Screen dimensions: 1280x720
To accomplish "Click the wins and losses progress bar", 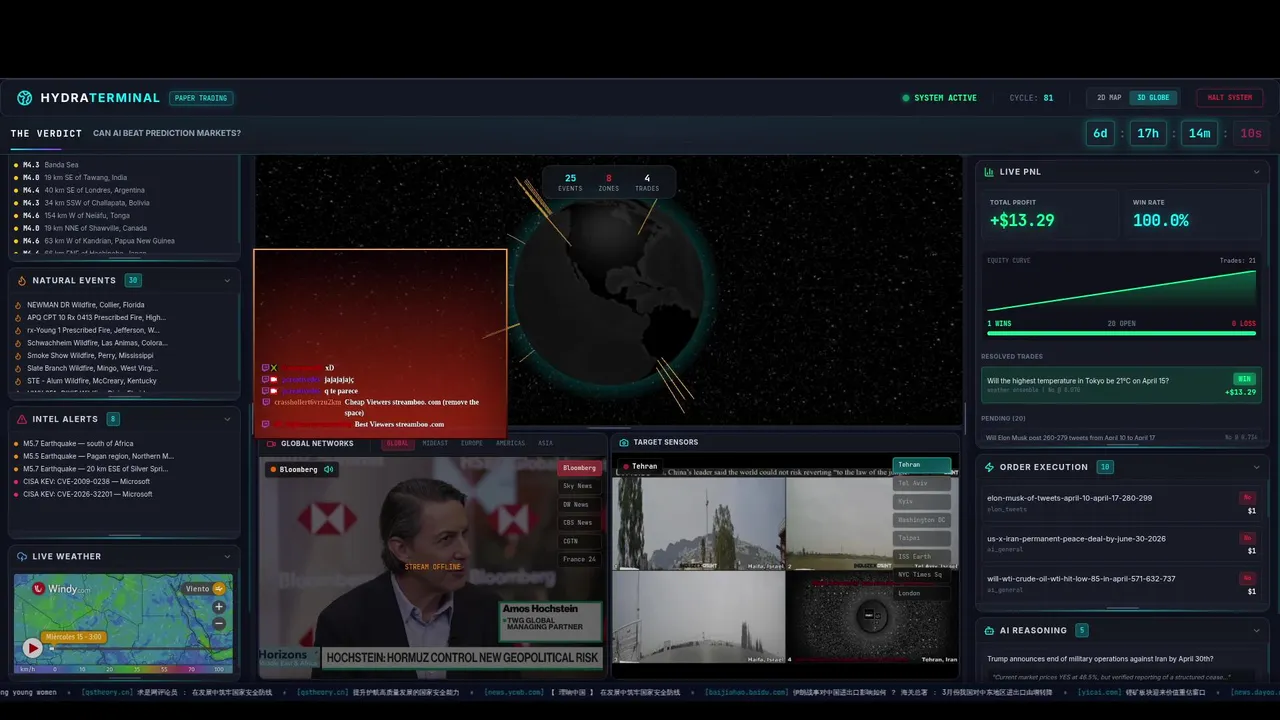I will pyautogui.click(x=1121, y=333).
